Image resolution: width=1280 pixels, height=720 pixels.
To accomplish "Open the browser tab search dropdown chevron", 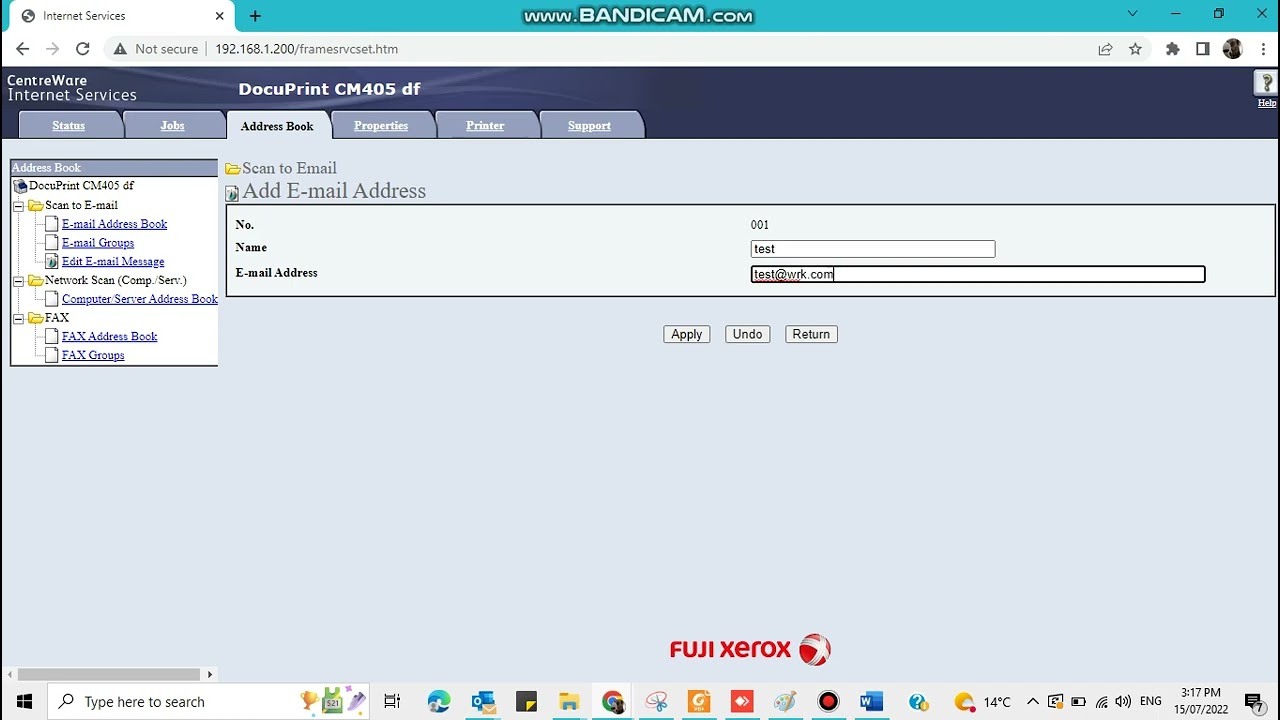I will coord(1132,14).
